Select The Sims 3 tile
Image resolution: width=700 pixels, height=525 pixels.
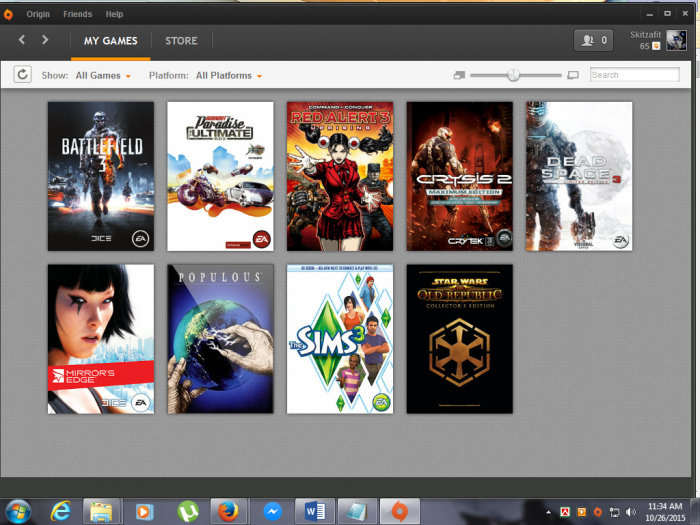tap(340, 339)
